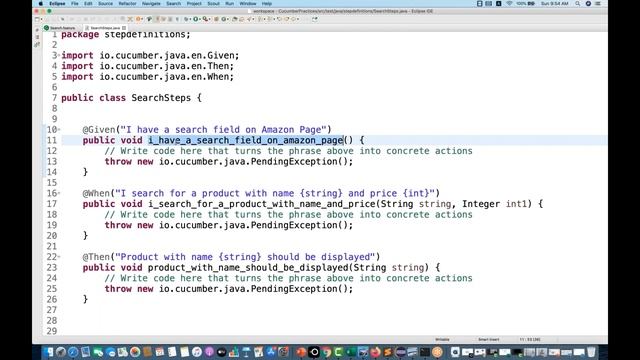Click the menu bar clock showing Sun 9:54 AM

pos(554,3)
